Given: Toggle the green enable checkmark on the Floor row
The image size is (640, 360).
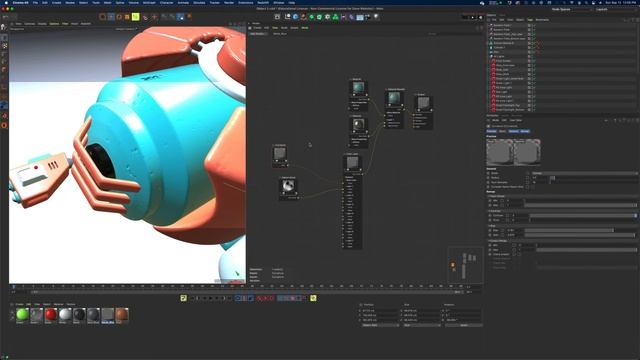Looking at the screenshot, I should click(534, 52).
